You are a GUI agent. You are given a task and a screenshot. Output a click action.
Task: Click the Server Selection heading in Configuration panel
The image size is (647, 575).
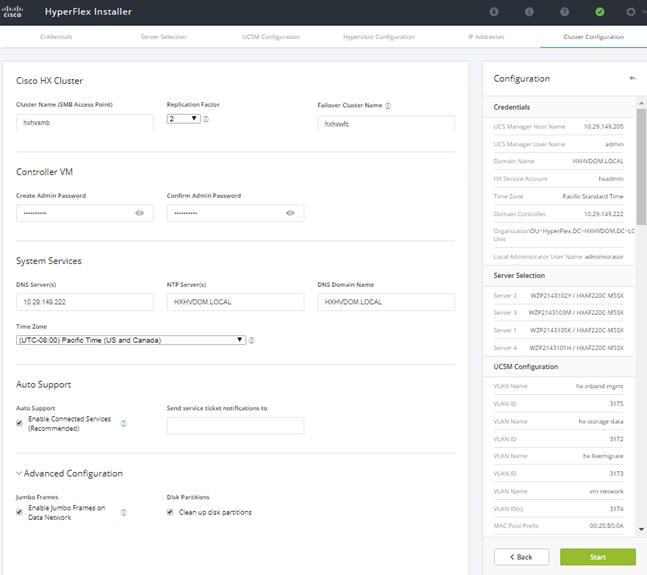[519, 276]
